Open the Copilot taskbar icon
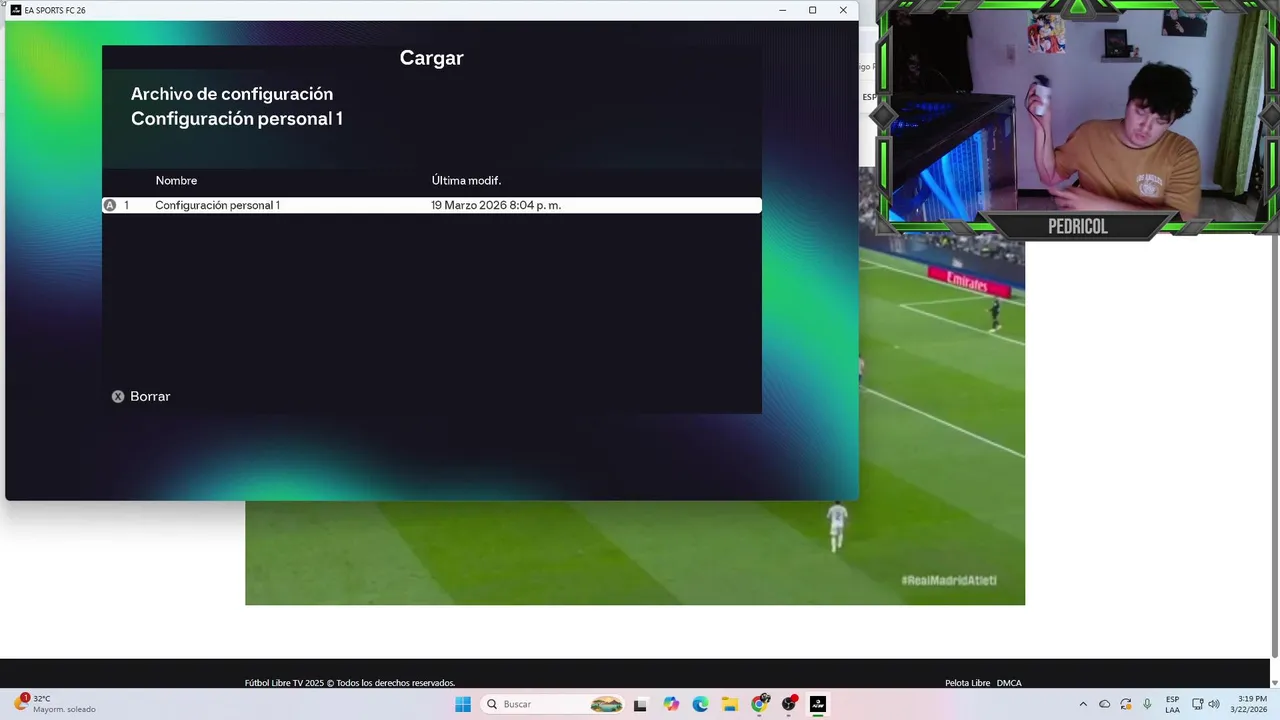Image resolution: width=1280 pixels, height=720 pixels. (x=671, y=704)
